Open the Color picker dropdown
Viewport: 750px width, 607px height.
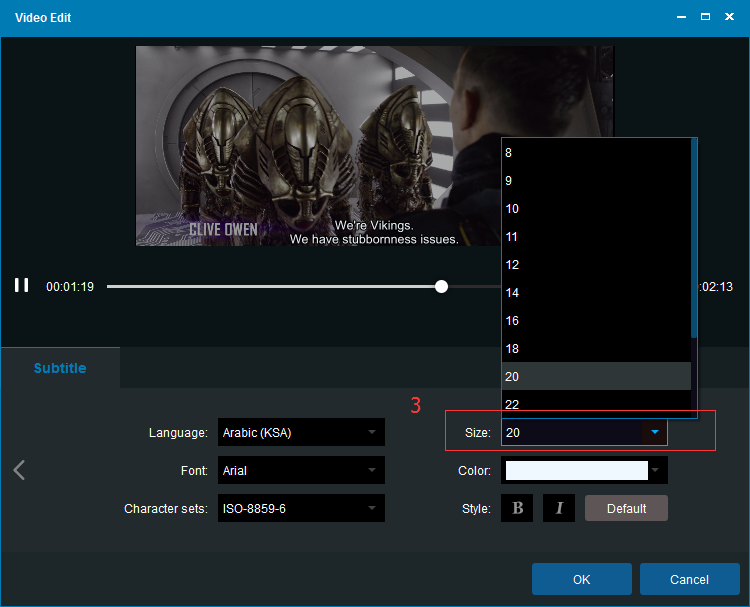pos(656,470)
